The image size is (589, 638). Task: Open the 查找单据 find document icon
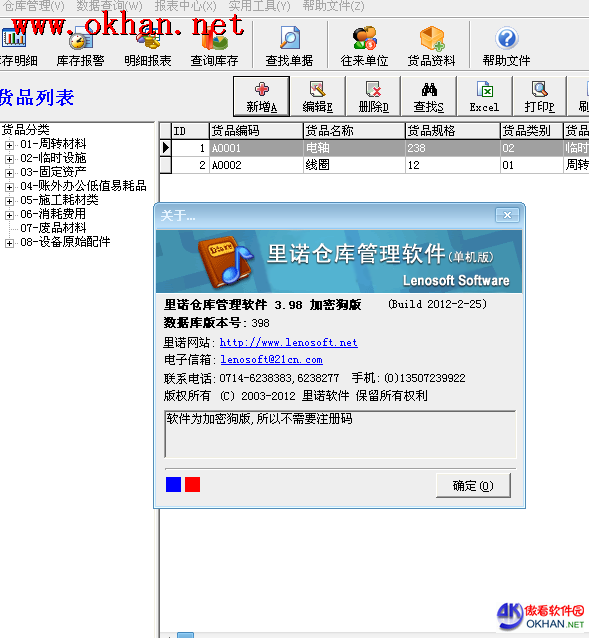[289, 48]
